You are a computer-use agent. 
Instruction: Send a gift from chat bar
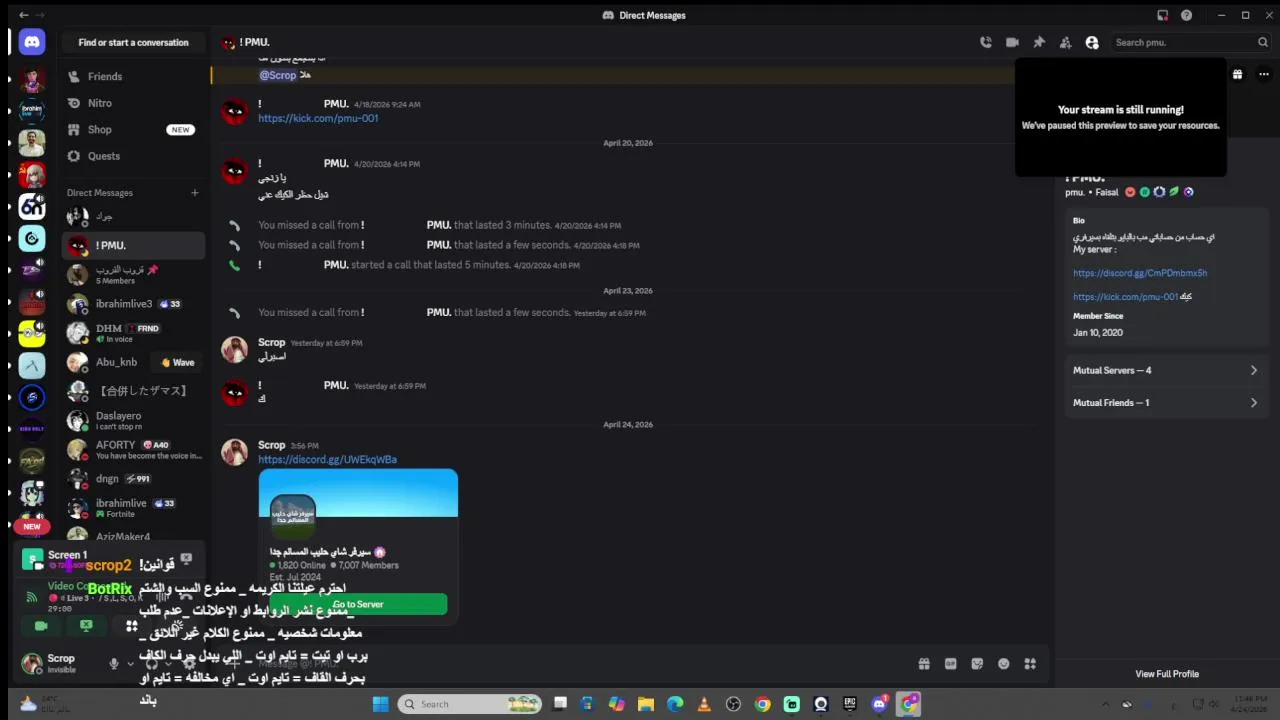tap(924, 664)
